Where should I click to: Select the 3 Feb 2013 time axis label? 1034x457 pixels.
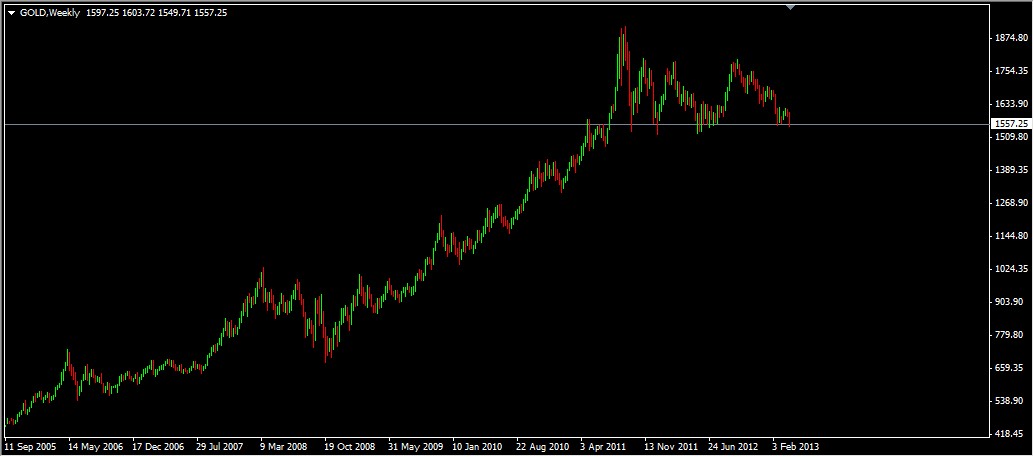click(x=795, y=447)
